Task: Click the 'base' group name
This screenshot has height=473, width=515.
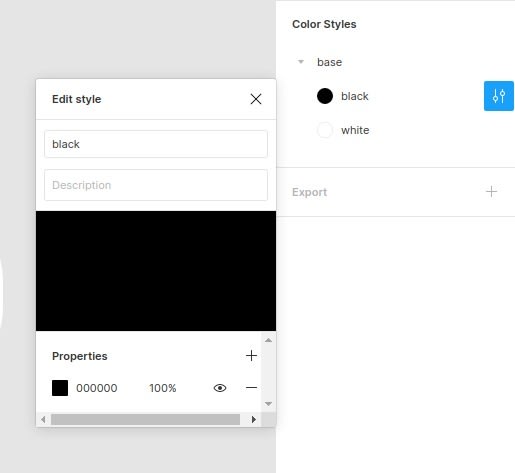Action: click(x=329, y=62)
